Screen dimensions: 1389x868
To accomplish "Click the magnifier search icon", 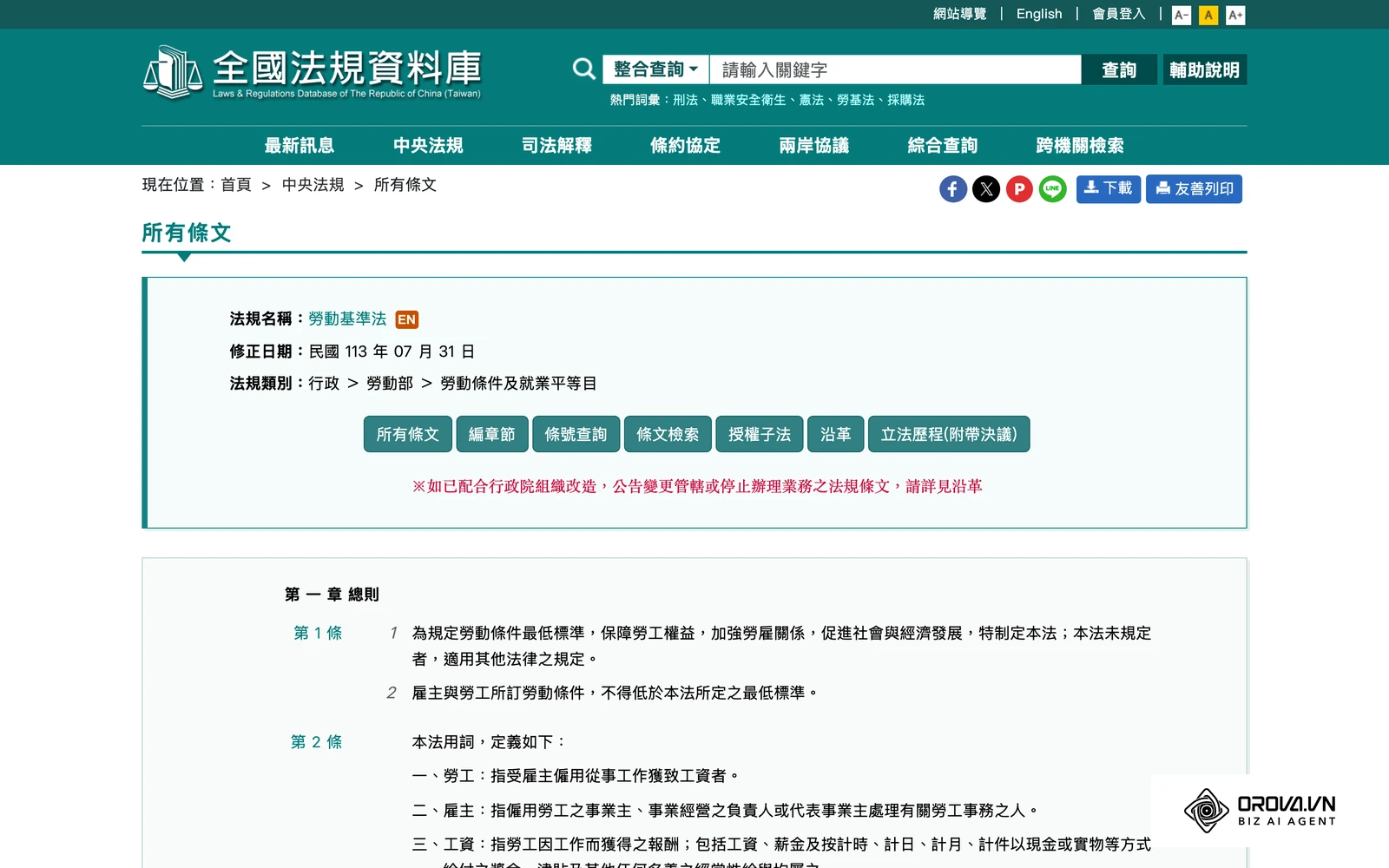I will (x=584, y=69).
